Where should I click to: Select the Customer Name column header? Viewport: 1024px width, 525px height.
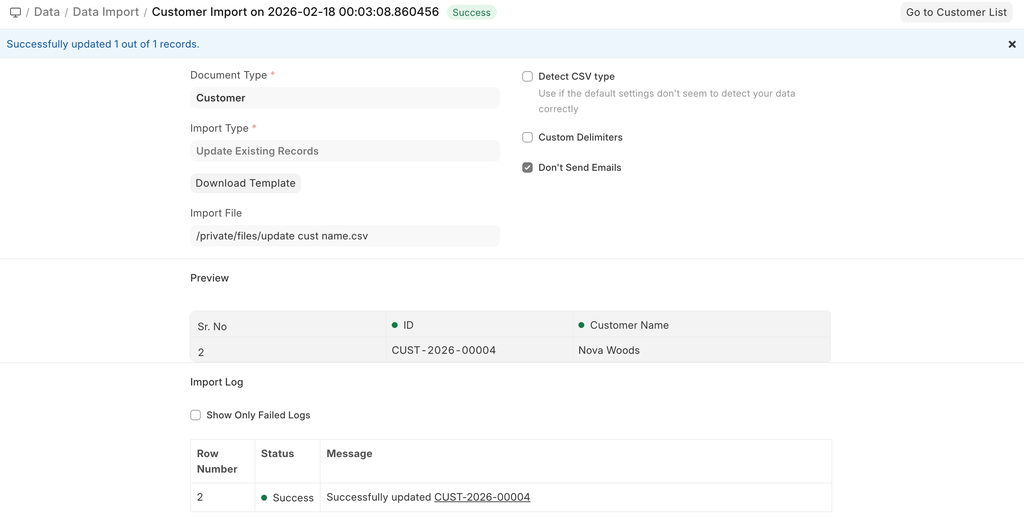(x=629, y=325)
